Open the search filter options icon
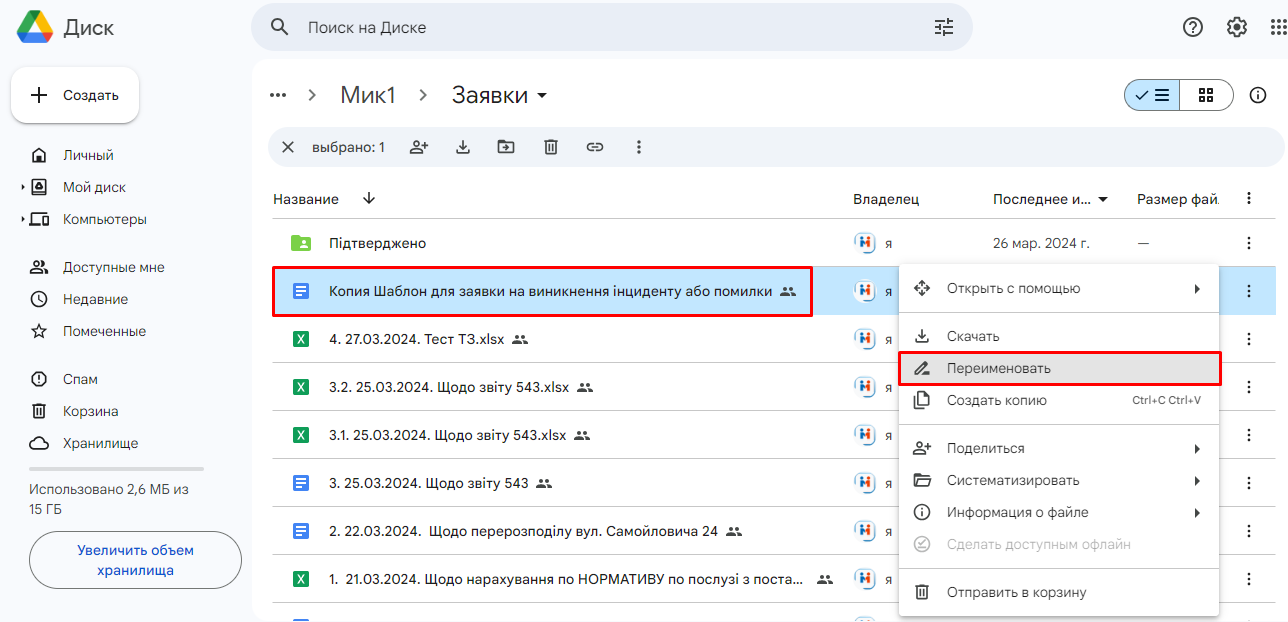The width and height of the screenshot is (1288, 622). click(944, 27)
